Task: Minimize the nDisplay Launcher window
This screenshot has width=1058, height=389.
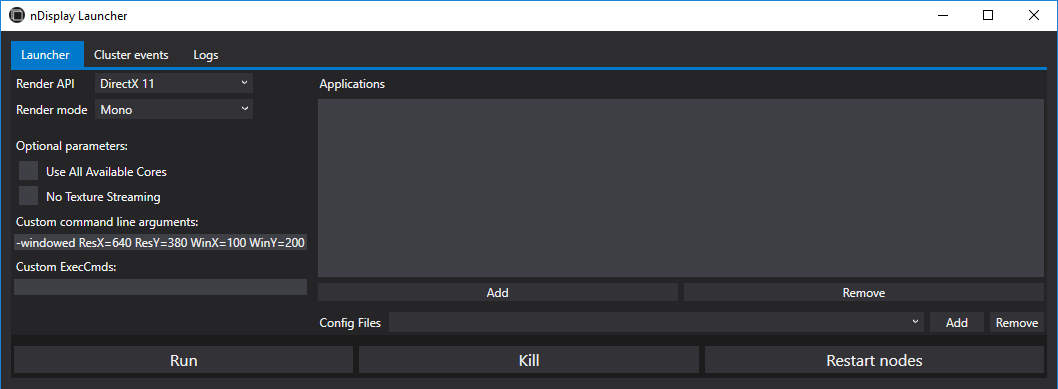Action: 942,16
